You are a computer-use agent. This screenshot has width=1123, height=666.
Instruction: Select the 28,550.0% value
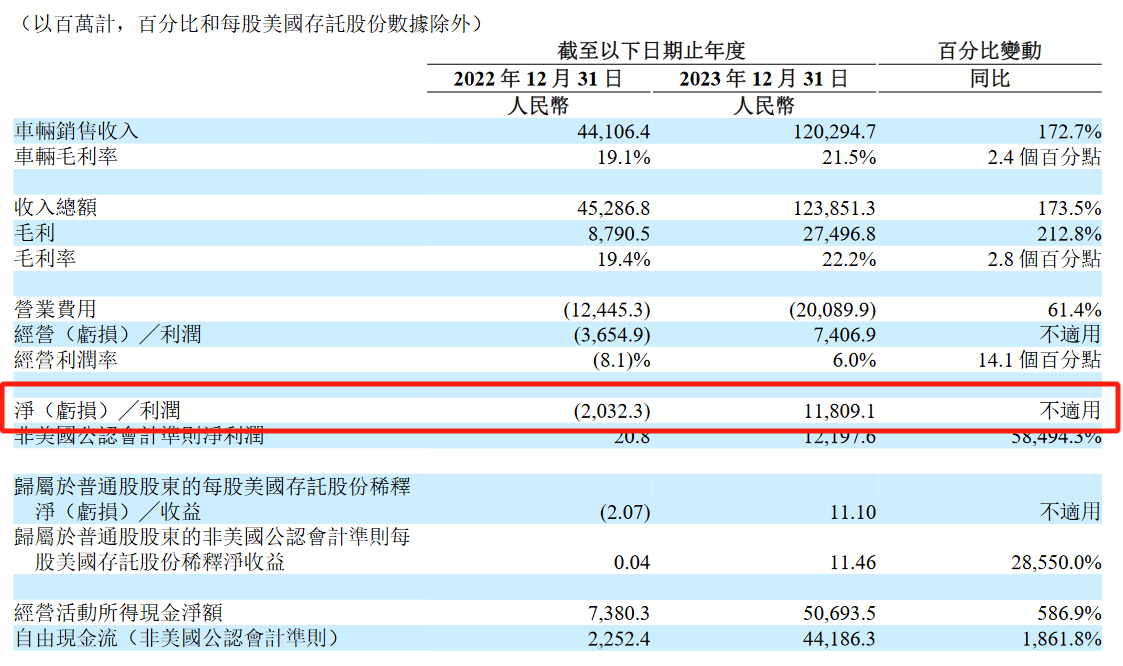click(1056, 564)
